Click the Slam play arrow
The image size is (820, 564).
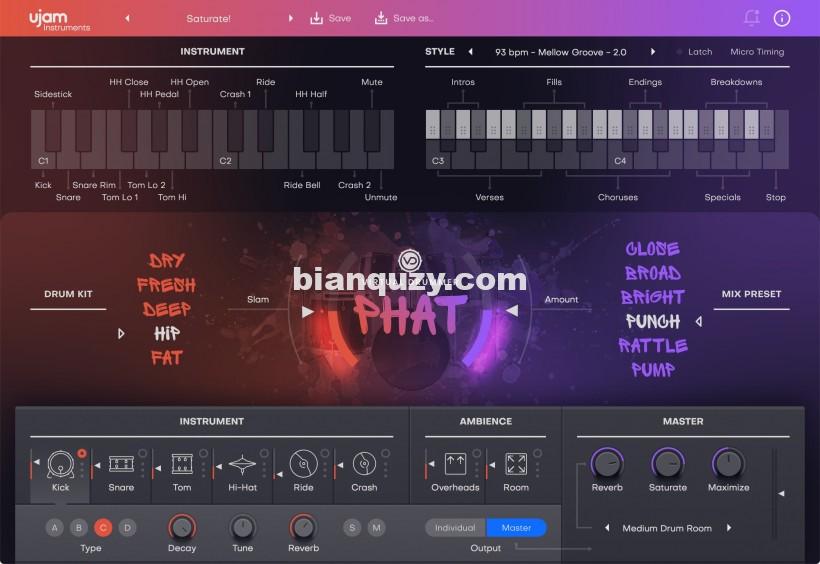[x=308, y=312]
